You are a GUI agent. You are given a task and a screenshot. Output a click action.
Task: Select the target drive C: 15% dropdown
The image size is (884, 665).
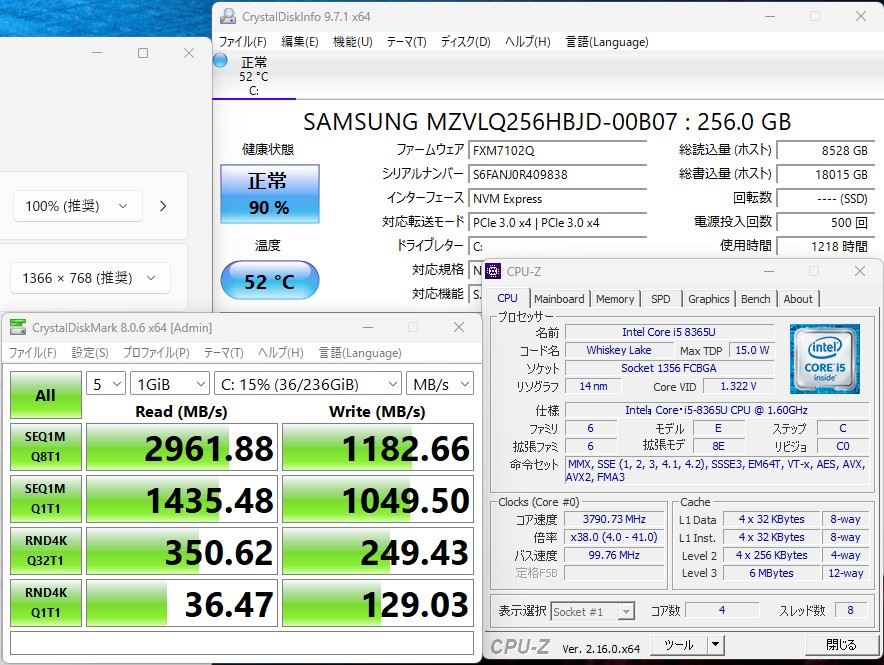pos(307,384)
